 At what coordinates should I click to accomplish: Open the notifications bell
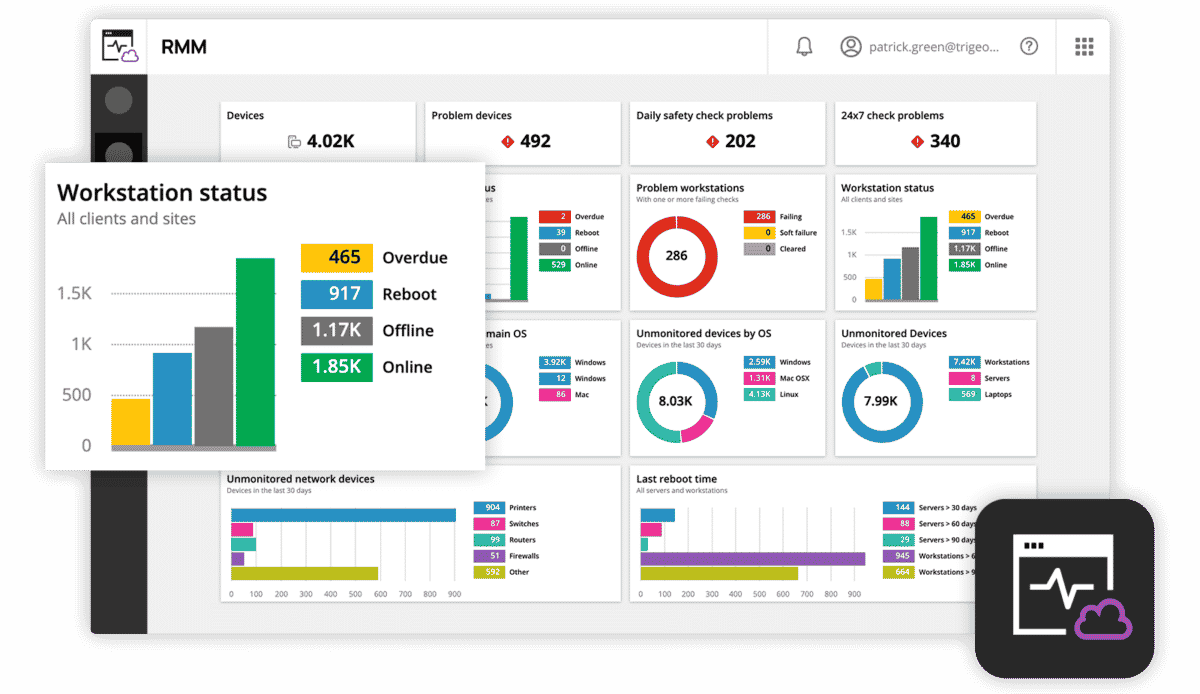[x=804, y=47]
